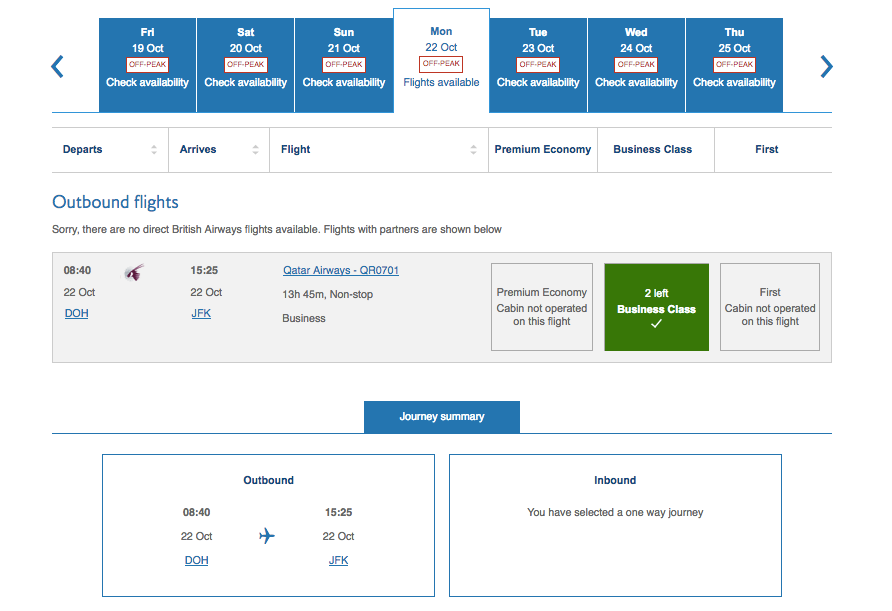Sort flights by Departs column arrows
The image size is (892, 611).
pos(154,150)
